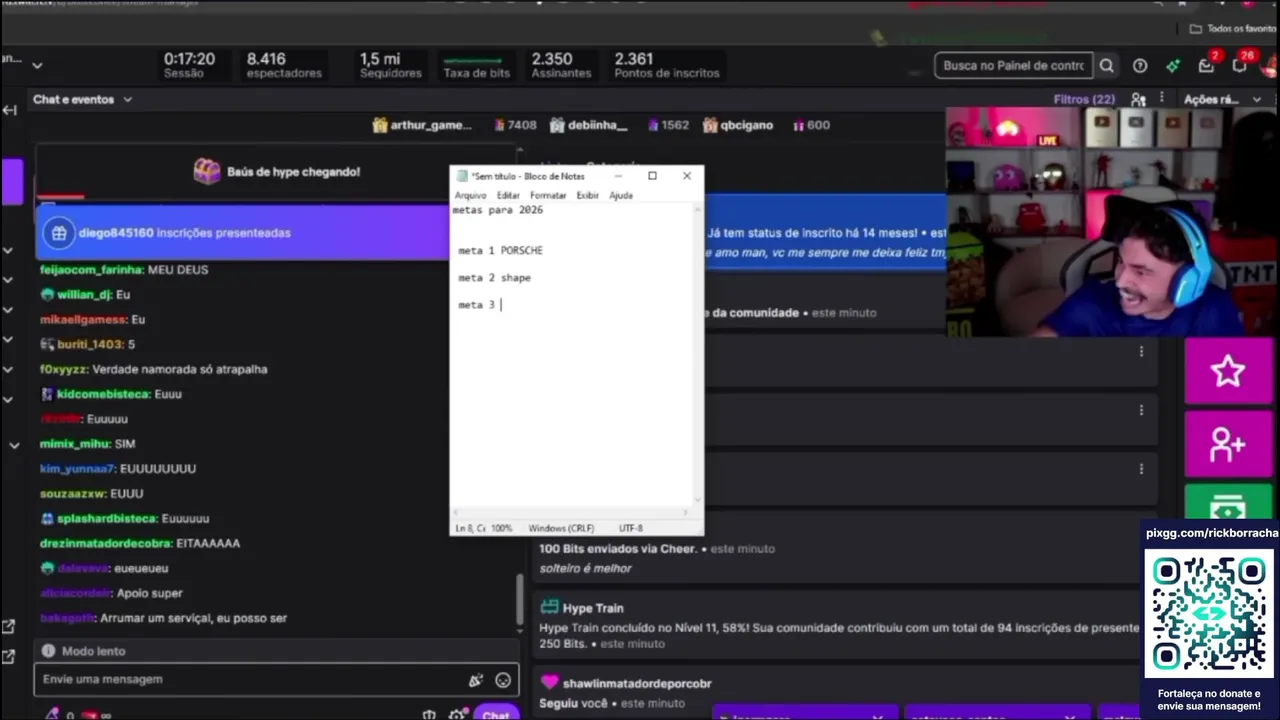The image size is (1280, 720).
Task: Click the purple star quick action button
Action: [1228, 371]
